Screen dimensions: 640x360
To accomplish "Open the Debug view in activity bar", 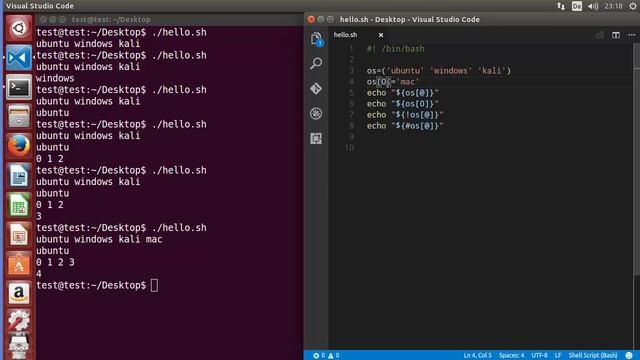I will click(x=316, y=113).
